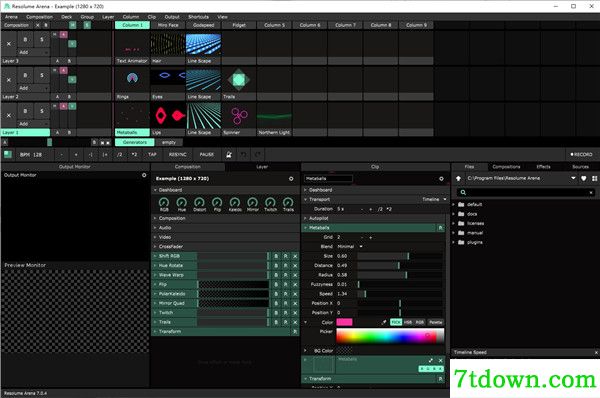Viewport: 600px width, 398px height.
Task: Open file path history dropdown
Action: (x=573, y=178)
